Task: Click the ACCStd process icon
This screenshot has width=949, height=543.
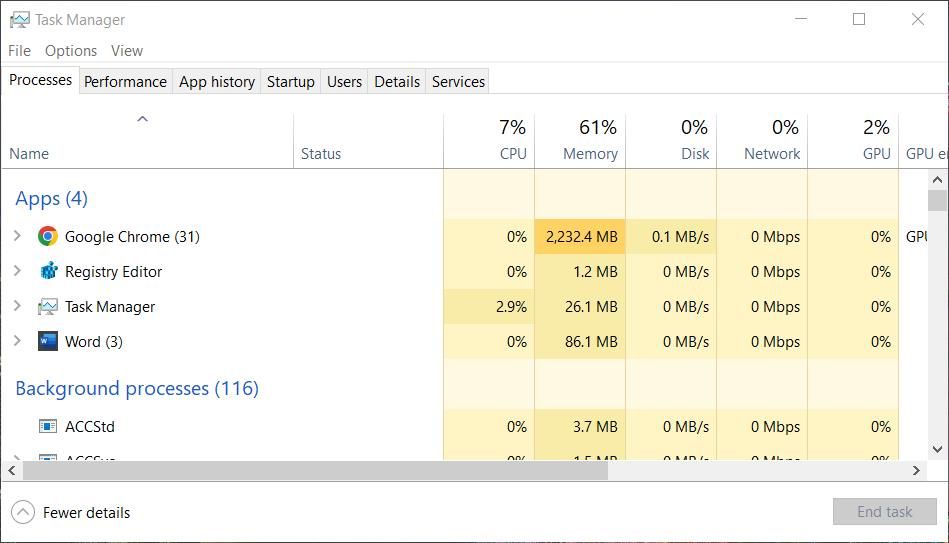Action: (47, 427)
